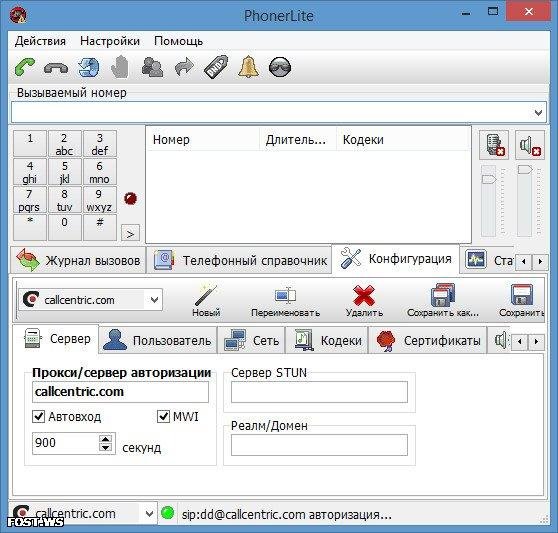Open the Настройки menu
Image resolution: width=558 pixels, height=533 pixels.
[110, 41]
